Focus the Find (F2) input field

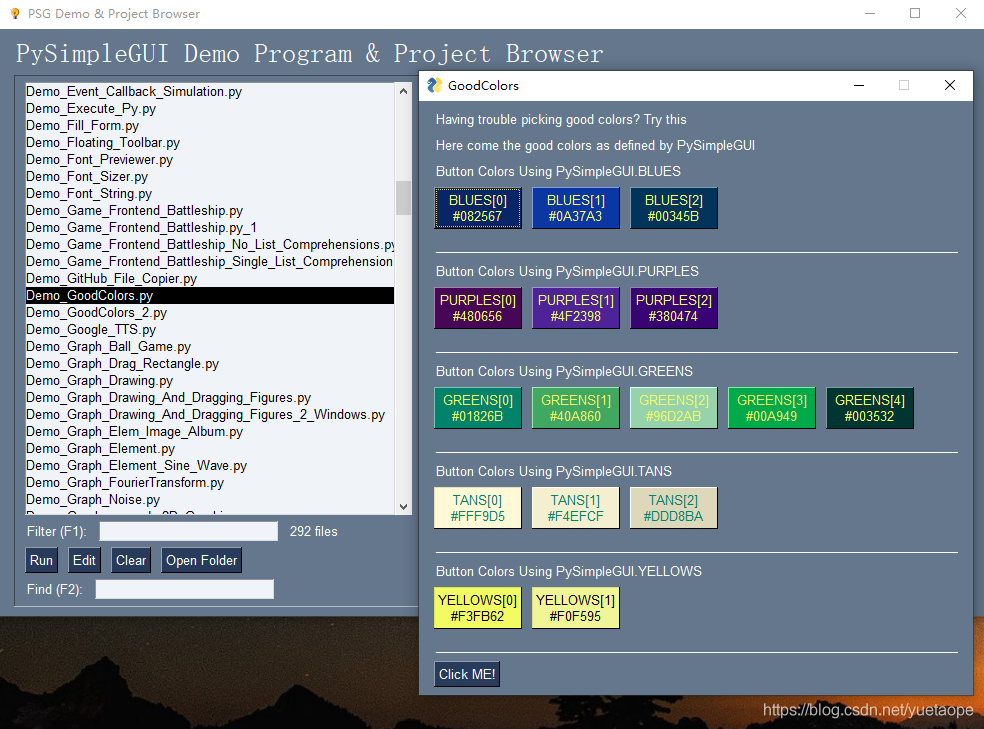[x=184, y=589]
